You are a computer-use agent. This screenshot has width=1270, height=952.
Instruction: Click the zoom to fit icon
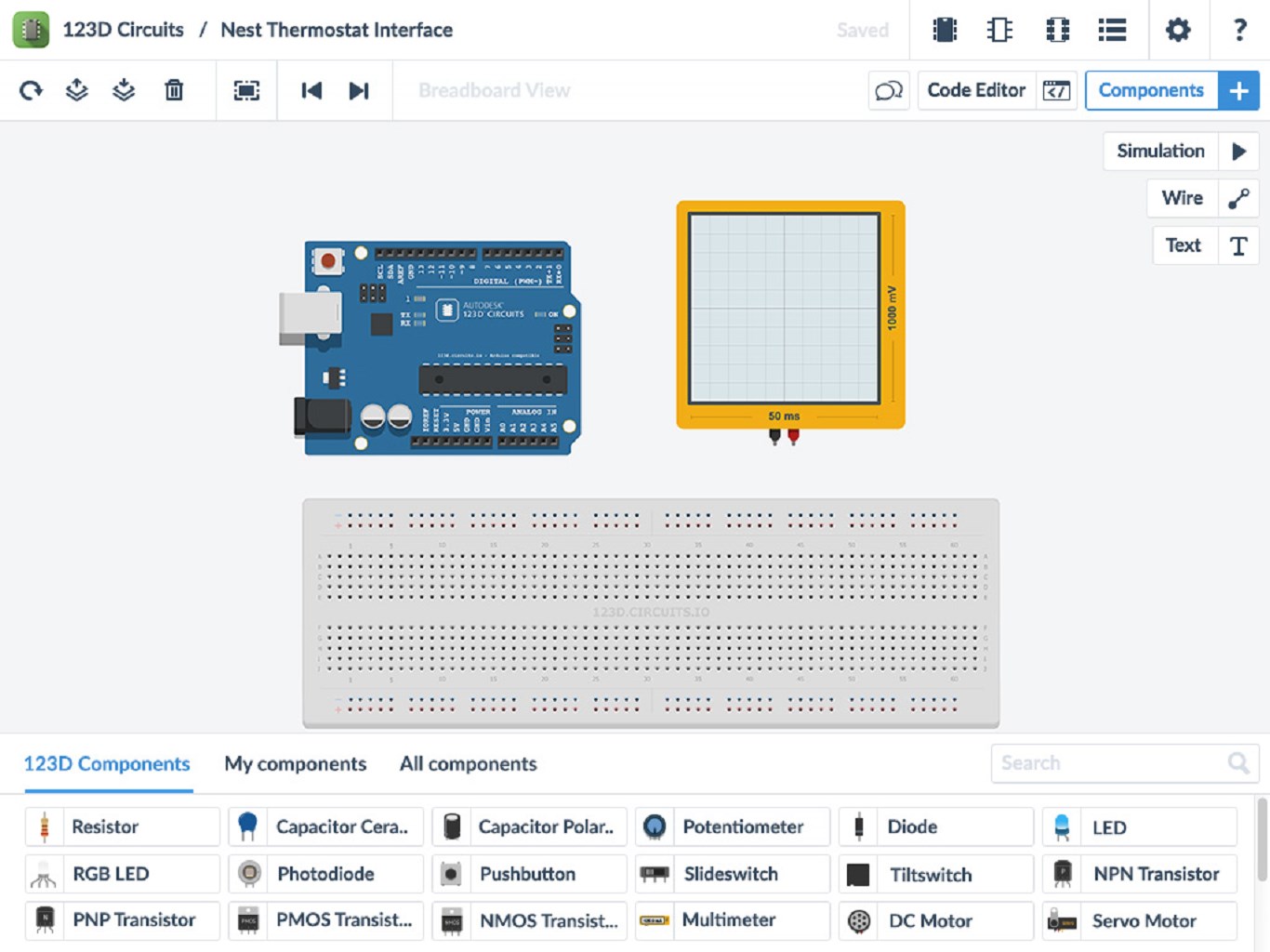245,90
